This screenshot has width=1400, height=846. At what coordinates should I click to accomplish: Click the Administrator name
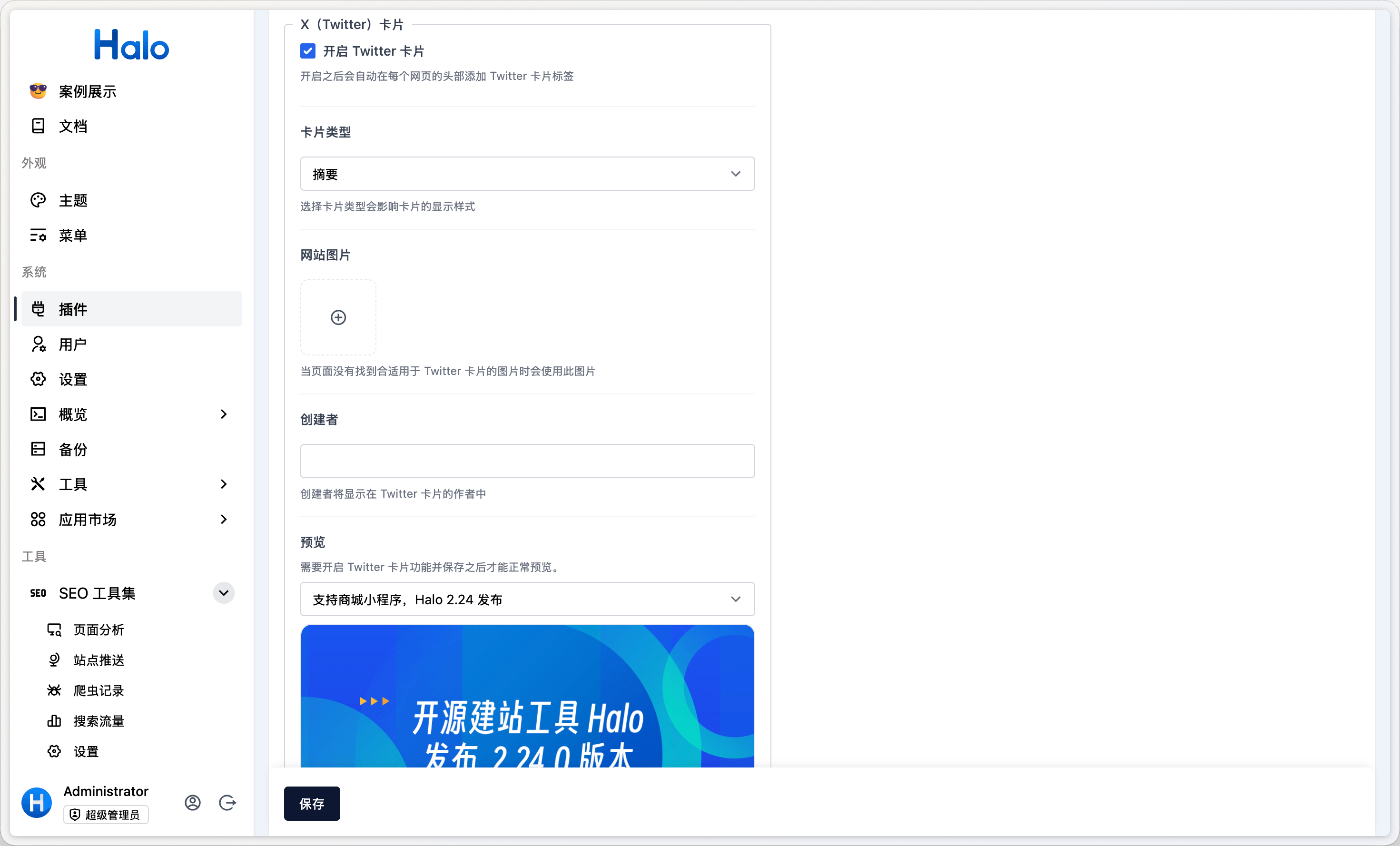(106, 791)
